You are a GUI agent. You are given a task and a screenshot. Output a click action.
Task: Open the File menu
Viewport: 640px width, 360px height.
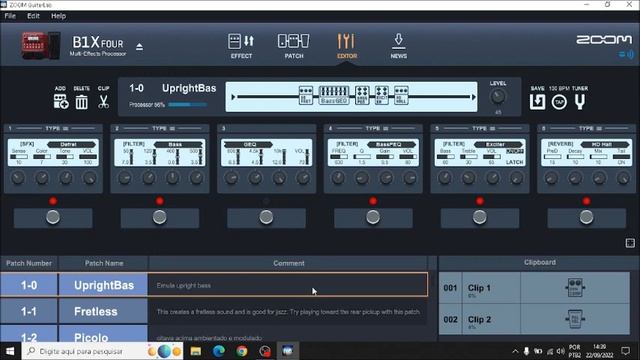click(x=10, y=16)
